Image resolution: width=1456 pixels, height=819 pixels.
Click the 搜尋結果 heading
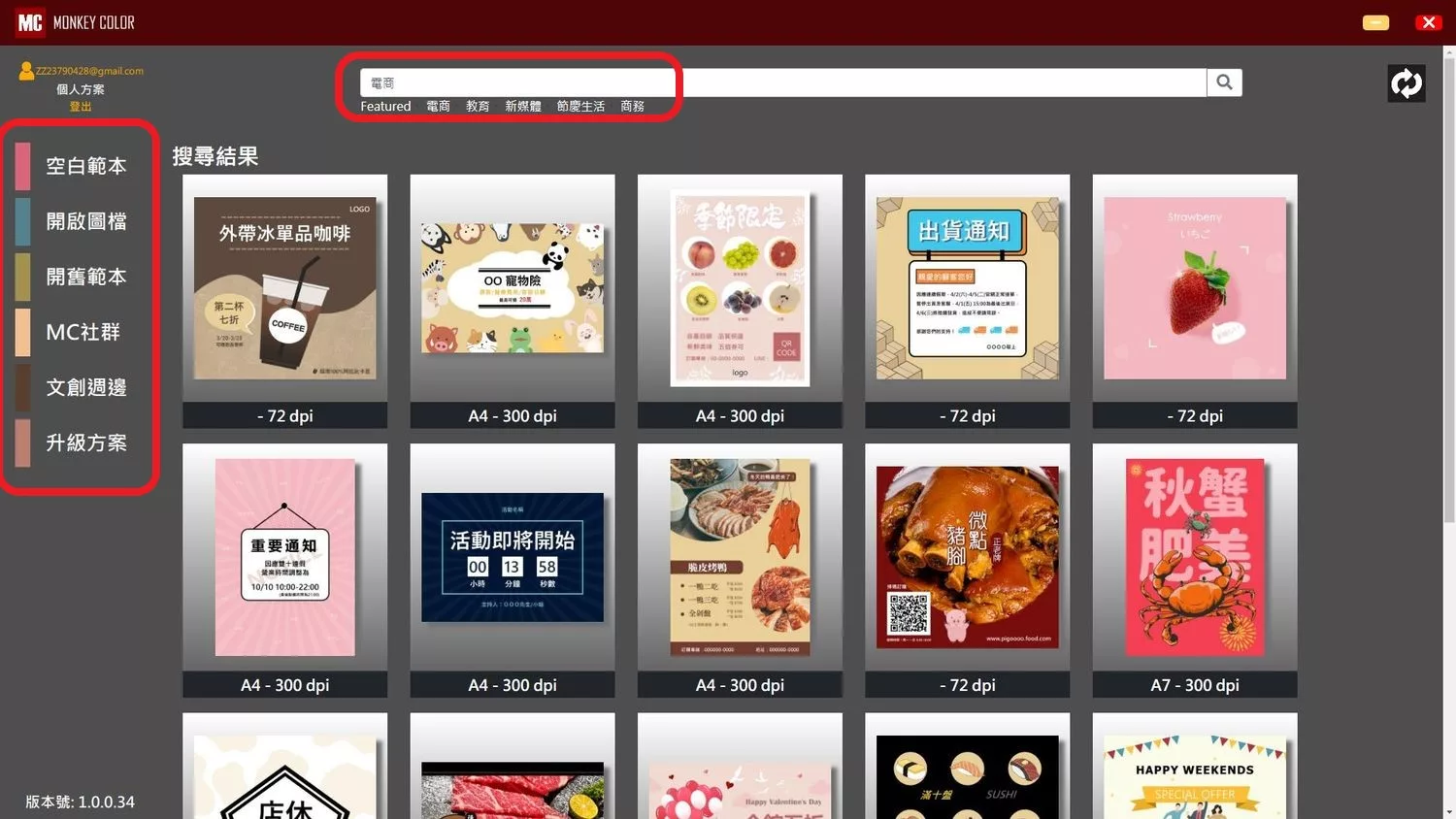(215, 156)
